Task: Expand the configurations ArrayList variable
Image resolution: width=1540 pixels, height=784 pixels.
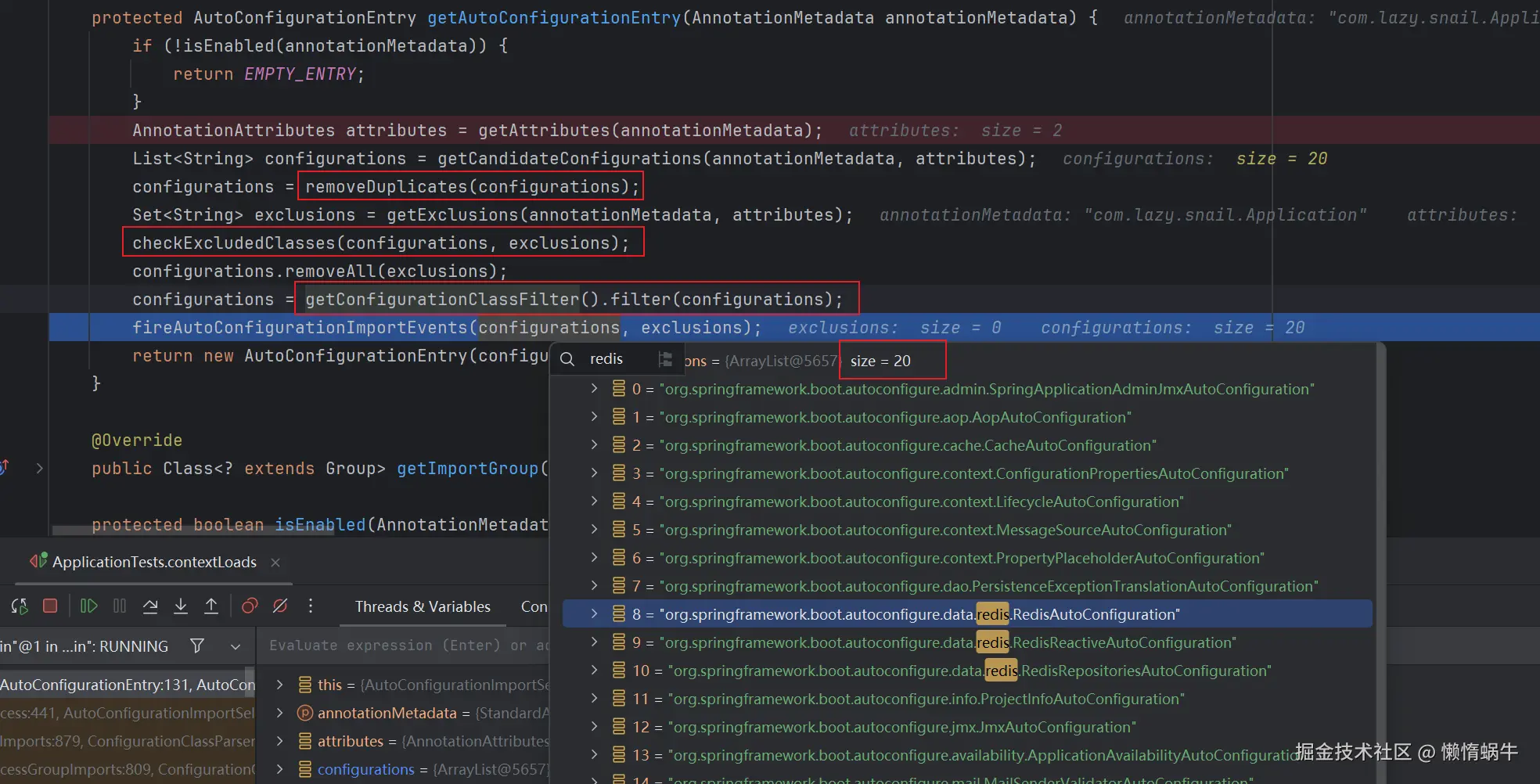Action: click(279, 769)
